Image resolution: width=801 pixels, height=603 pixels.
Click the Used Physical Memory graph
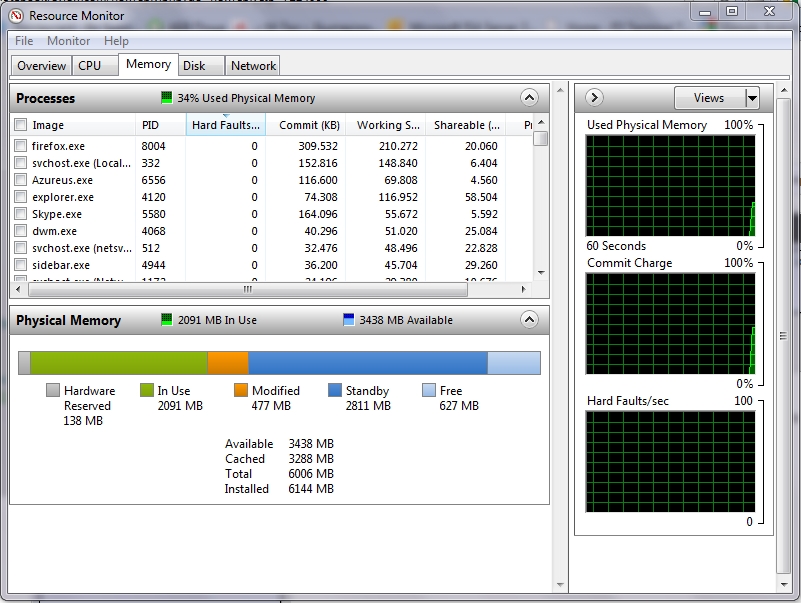670,185
